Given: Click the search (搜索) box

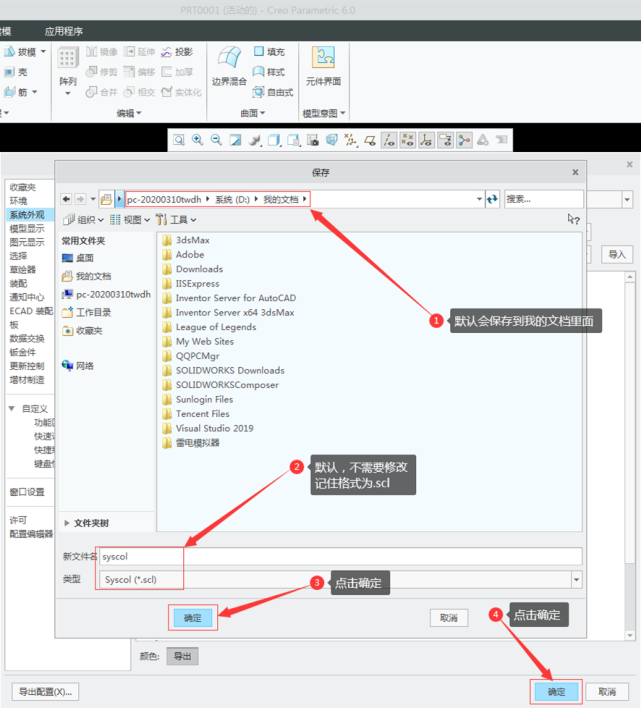Looking at the screenshot, I should click(x=544, y=199).
